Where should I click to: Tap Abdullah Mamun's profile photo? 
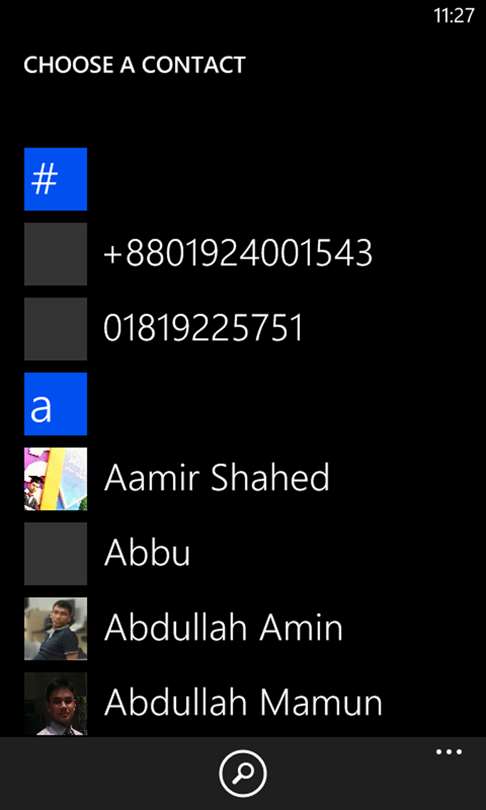click(x=55, y=704)
